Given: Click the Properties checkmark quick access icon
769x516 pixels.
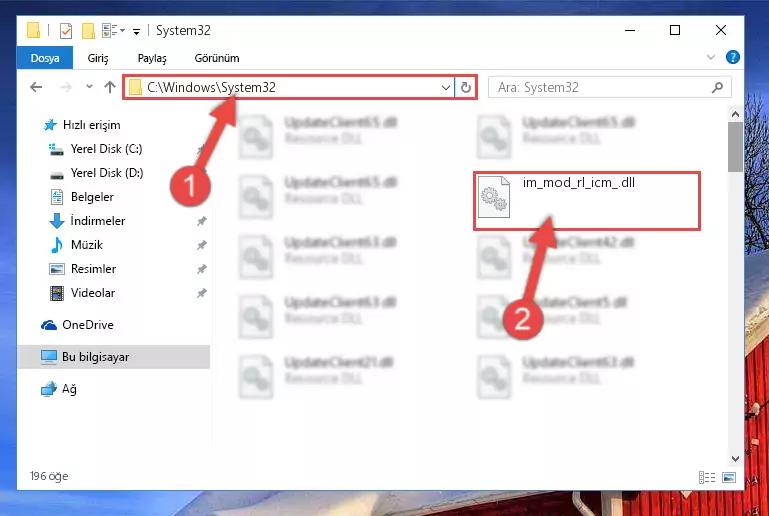Looking at the screenshot, I should coord(66,31).
